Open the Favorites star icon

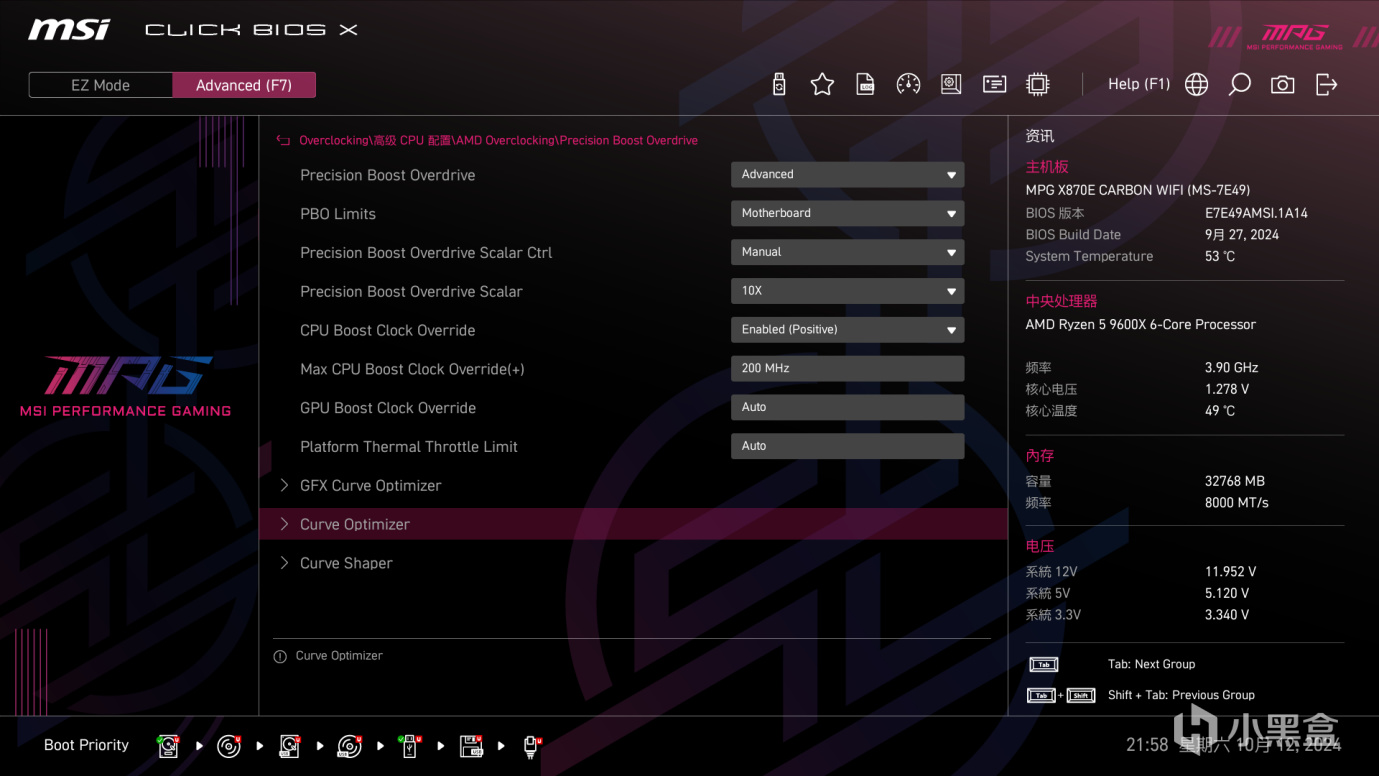coord(822,85)
